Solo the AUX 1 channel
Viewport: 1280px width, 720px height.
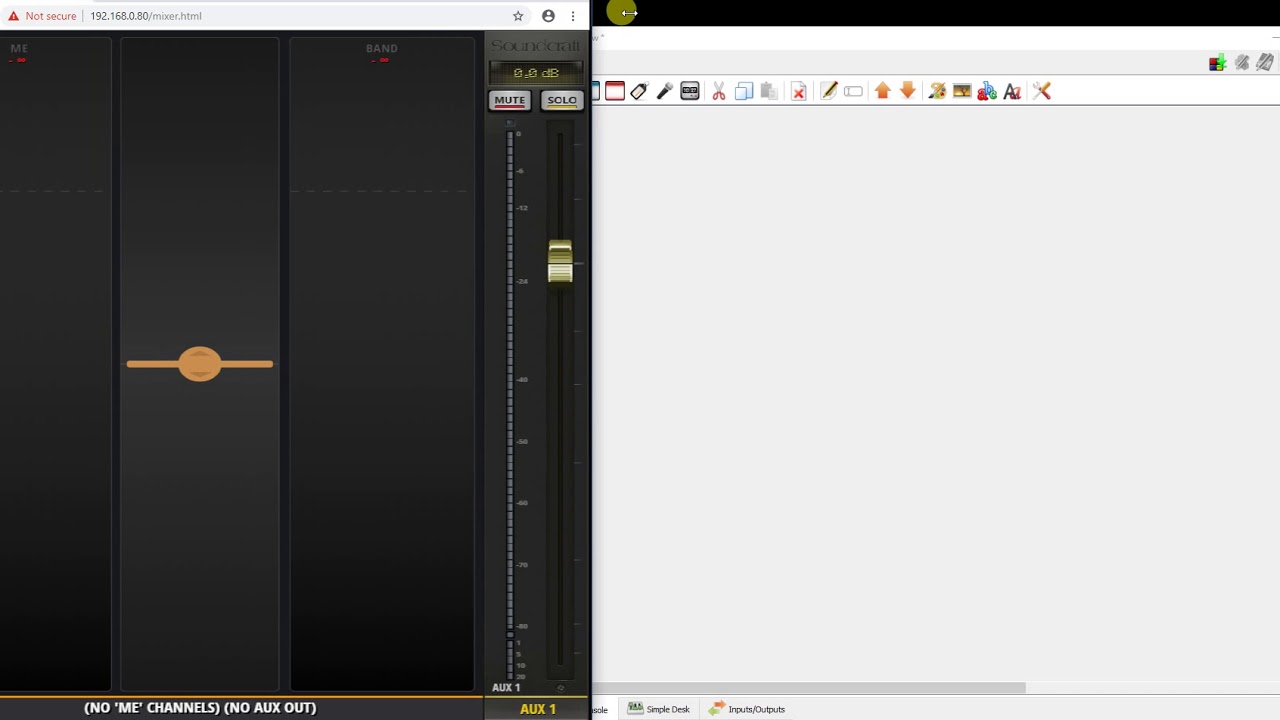[x=561, y=100]
